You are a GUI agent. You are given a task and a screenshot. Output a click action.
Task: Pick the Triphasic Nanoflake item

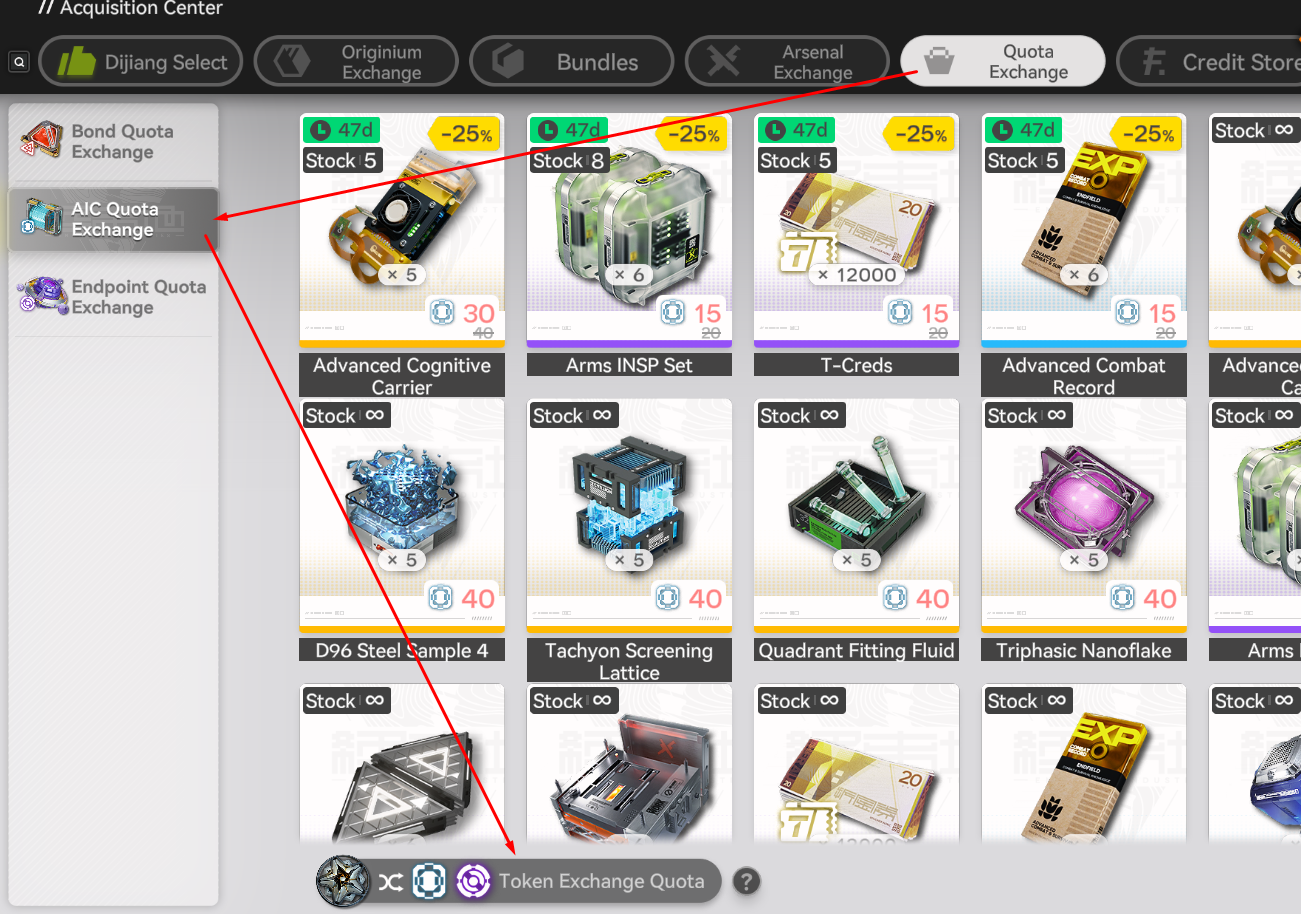pyautogui.click(x=1084, y=530)
